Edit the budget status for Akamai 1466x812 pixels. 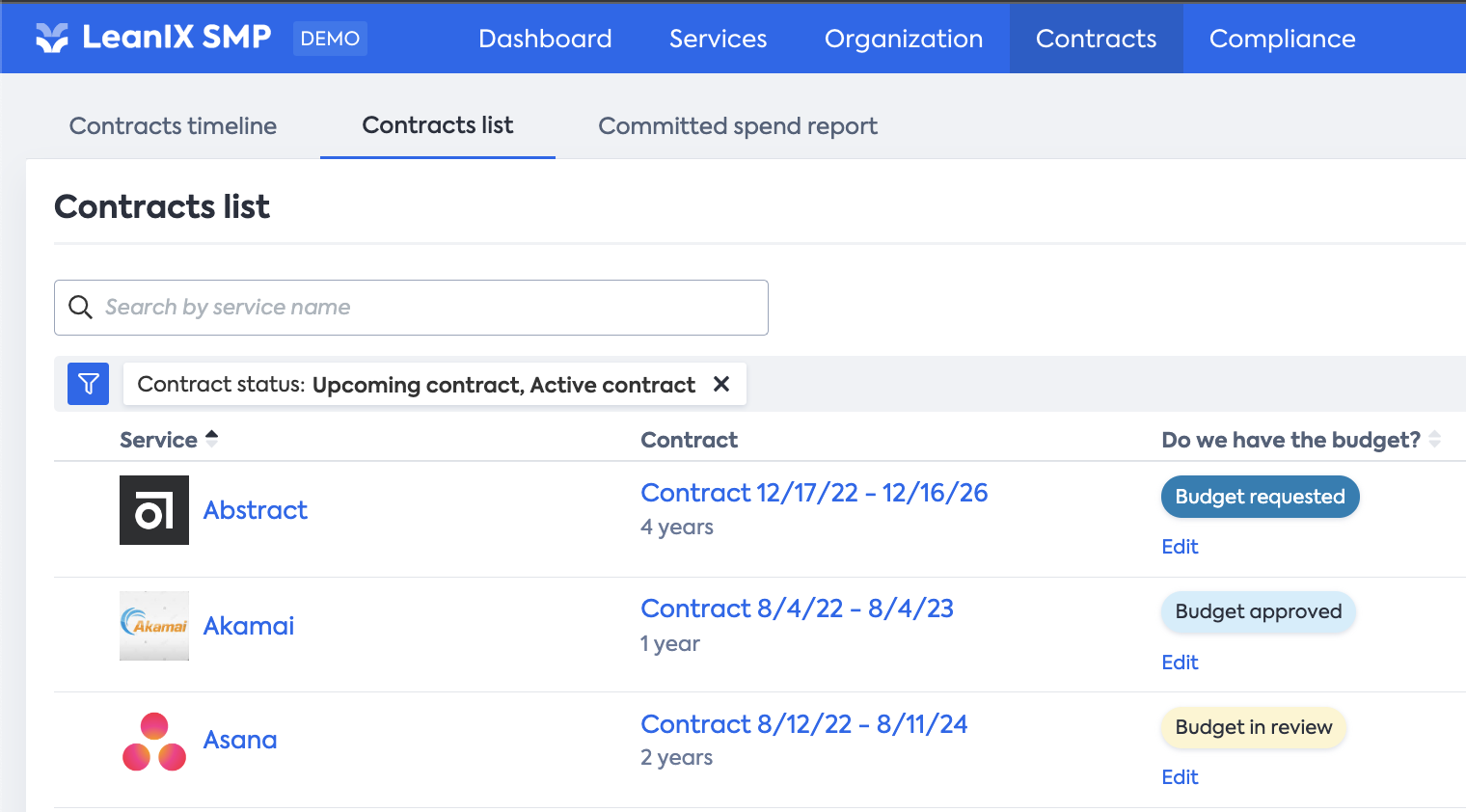(x=1180, y=663)
